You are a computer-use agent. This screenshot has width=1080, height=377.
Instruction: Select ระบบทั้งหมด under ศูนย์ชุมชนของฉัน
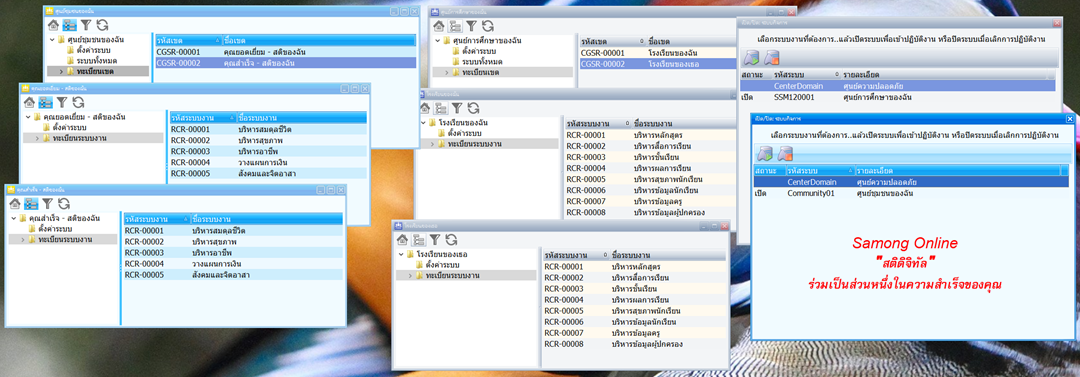point(97,61)
